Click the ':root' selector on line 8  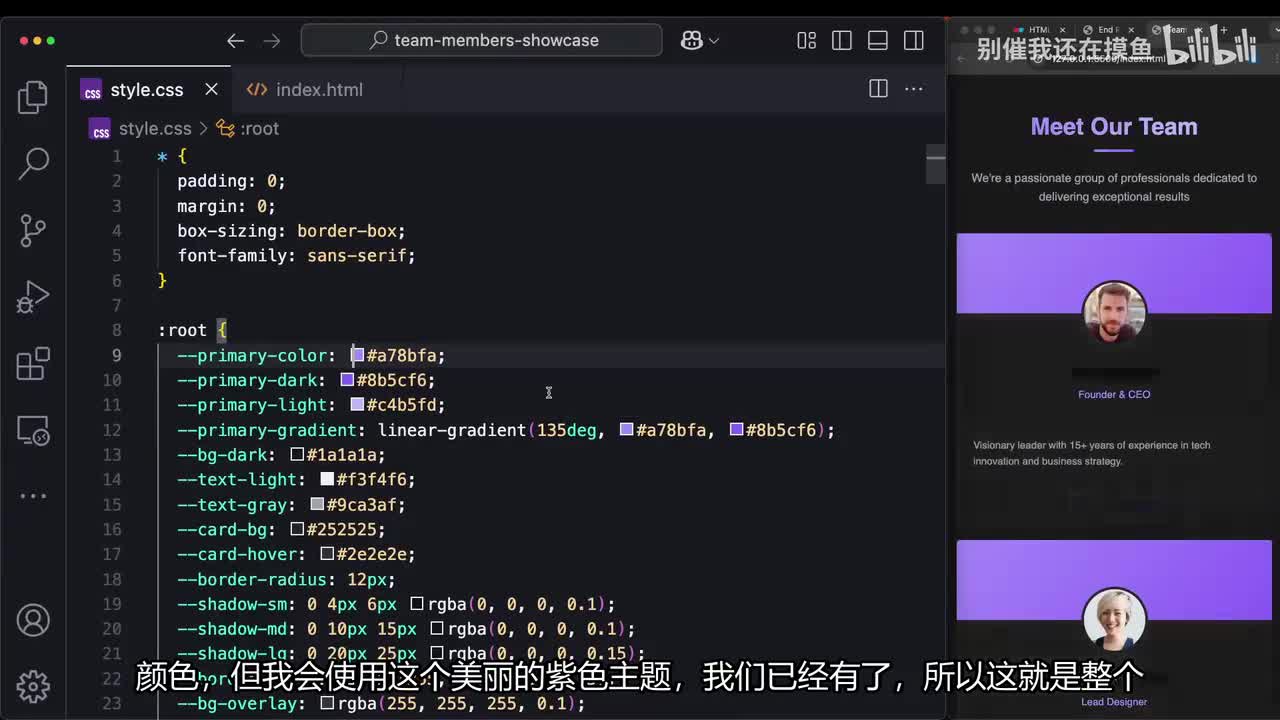182,330
